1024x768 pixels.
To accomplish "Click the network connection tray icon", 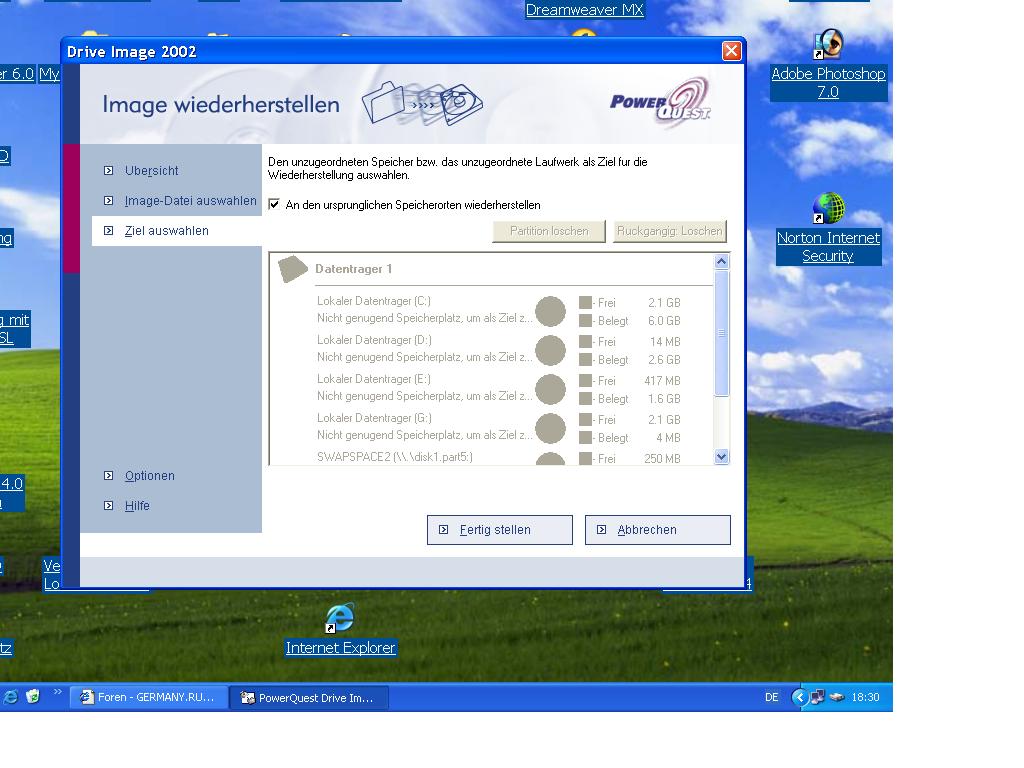I will (818, 697).
